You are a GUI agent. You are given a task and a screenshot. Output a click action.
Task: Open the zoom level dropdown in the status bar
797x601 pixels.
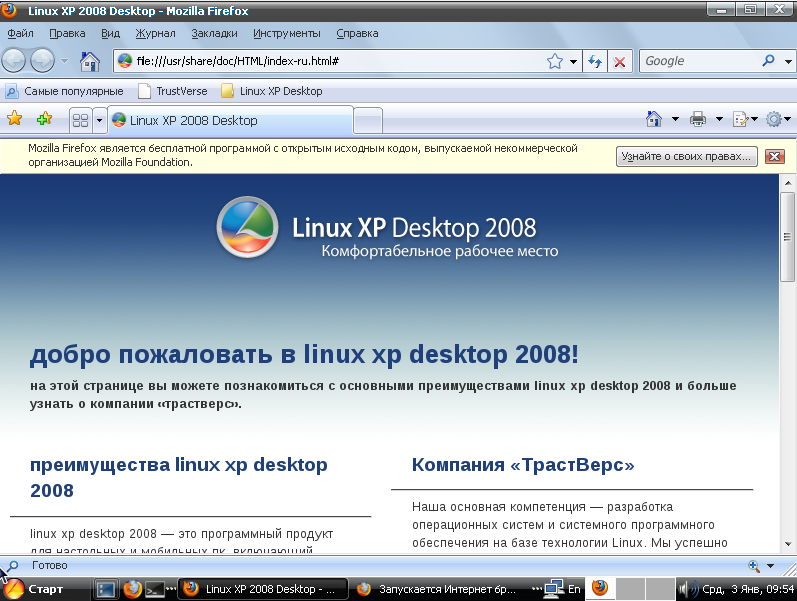[771, 565]
